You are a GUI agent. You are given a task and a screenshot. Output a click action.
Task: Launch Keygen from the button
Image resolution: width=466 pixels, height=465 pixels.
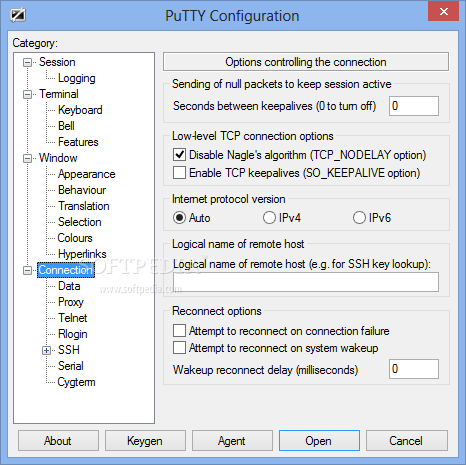click(x=145, y=441)
